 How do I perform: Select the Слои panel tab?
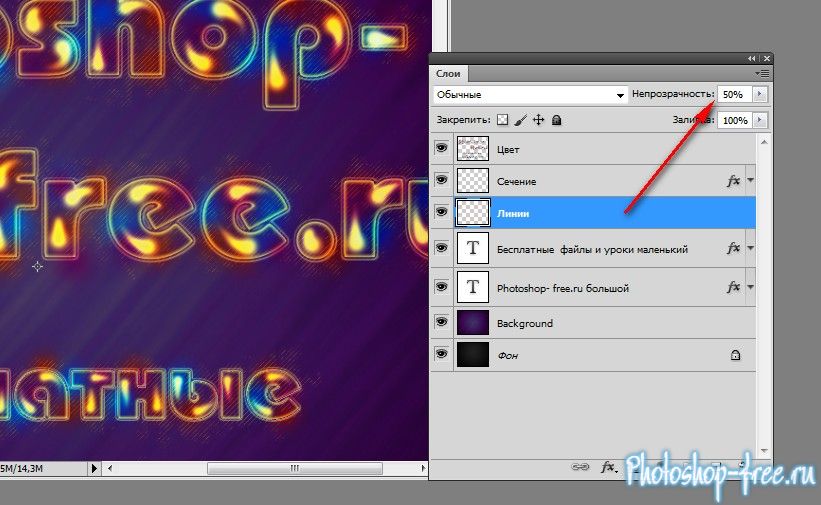(x=447, y=73)
